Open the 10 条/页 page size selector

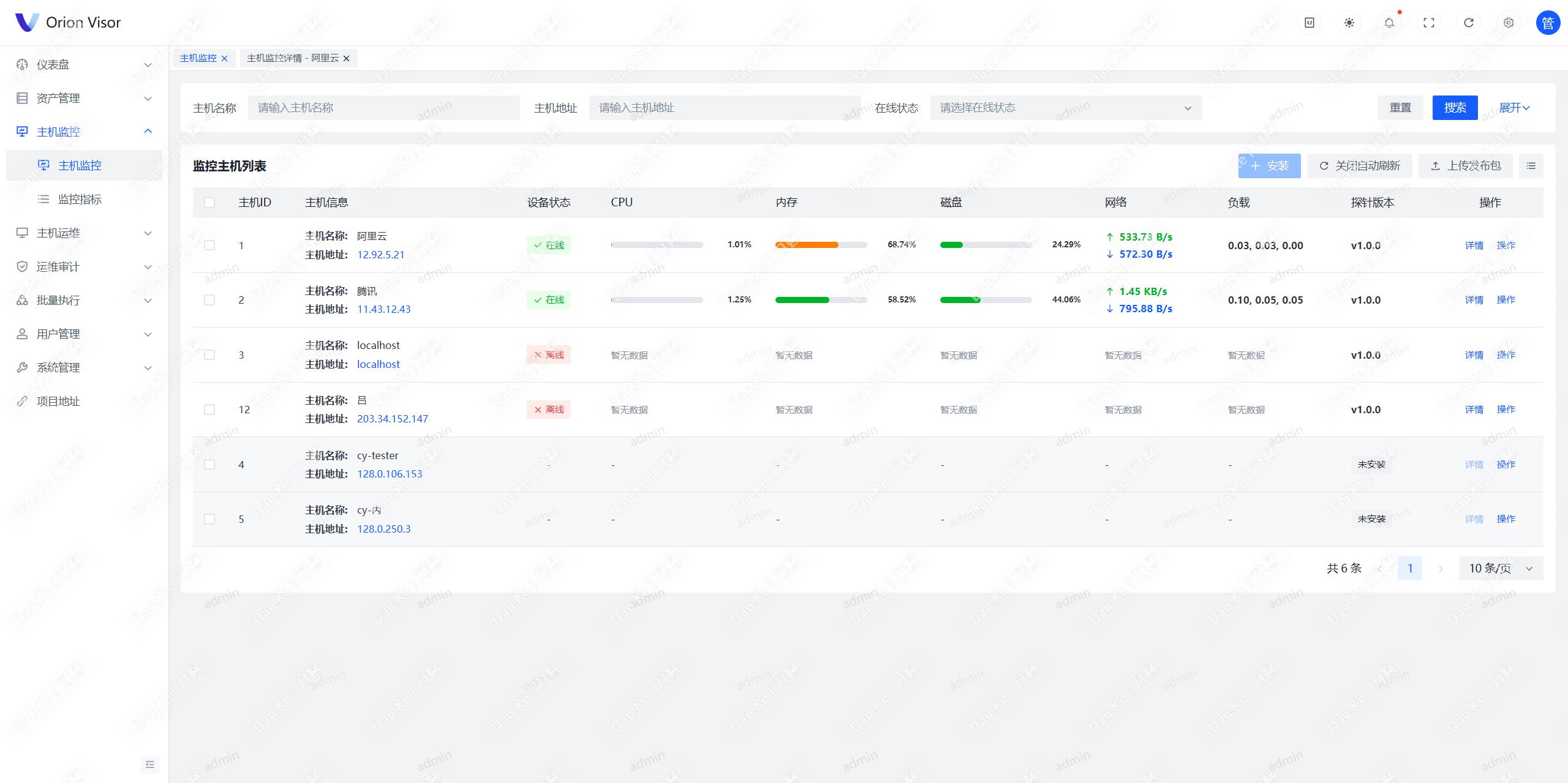point(1500,568)
